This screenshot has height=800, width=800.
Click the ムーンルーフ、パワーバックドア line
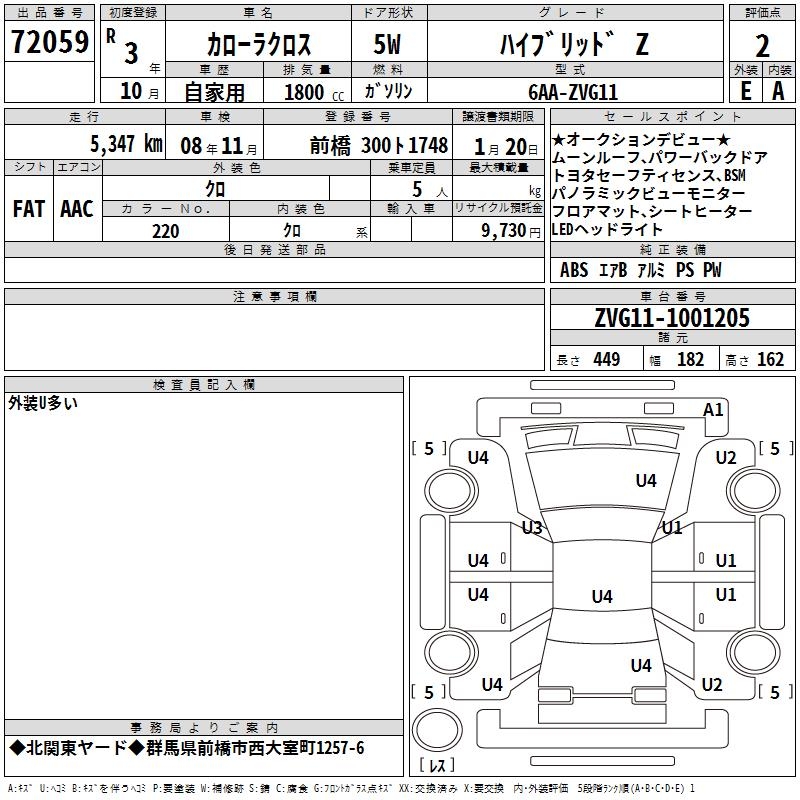click(660, 157)
